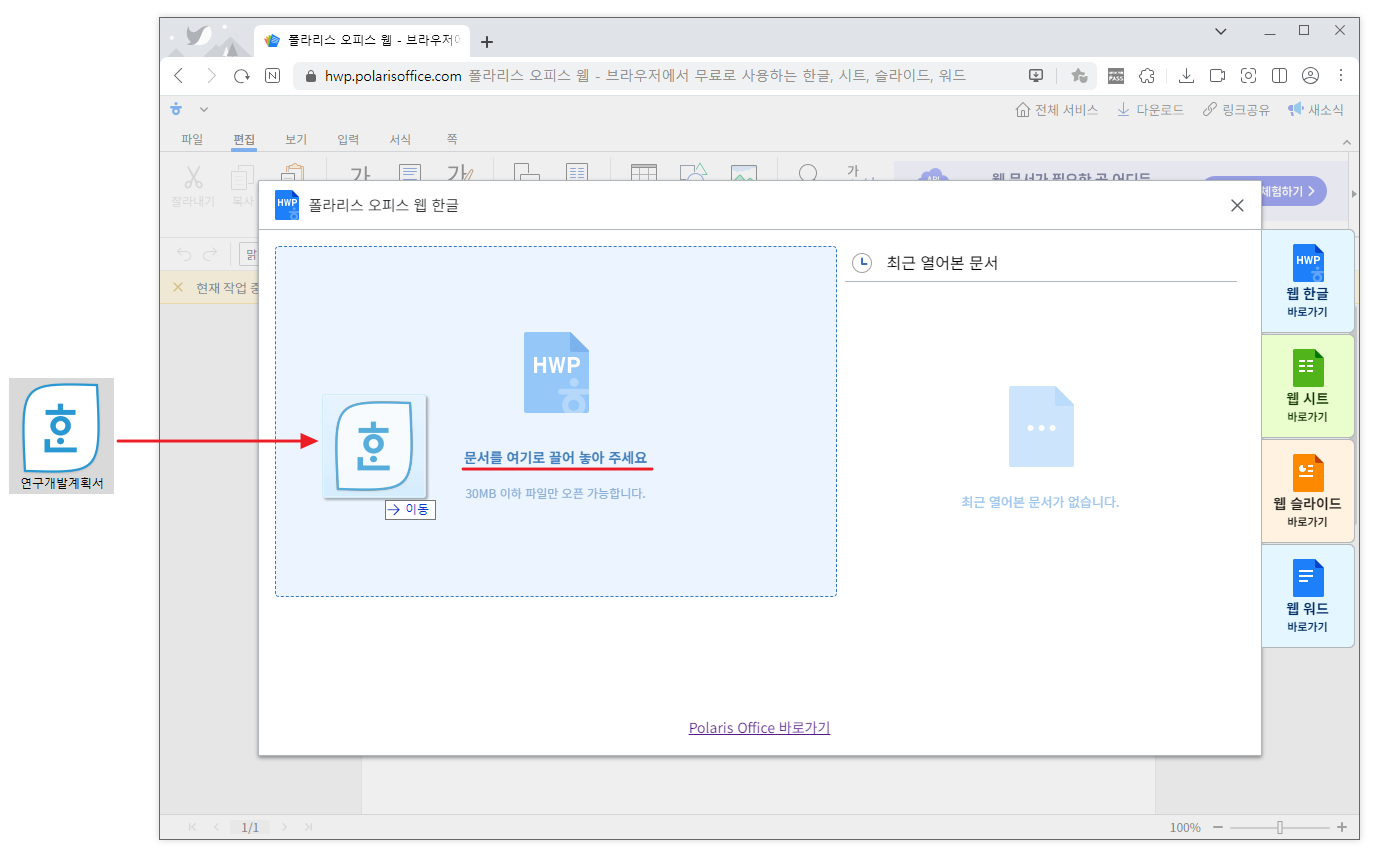The height and width of the screenshot is (857, 1375).
Task: Open the browser three-dot options menu
Action: pyautogui.click(x=1341, y=75)
